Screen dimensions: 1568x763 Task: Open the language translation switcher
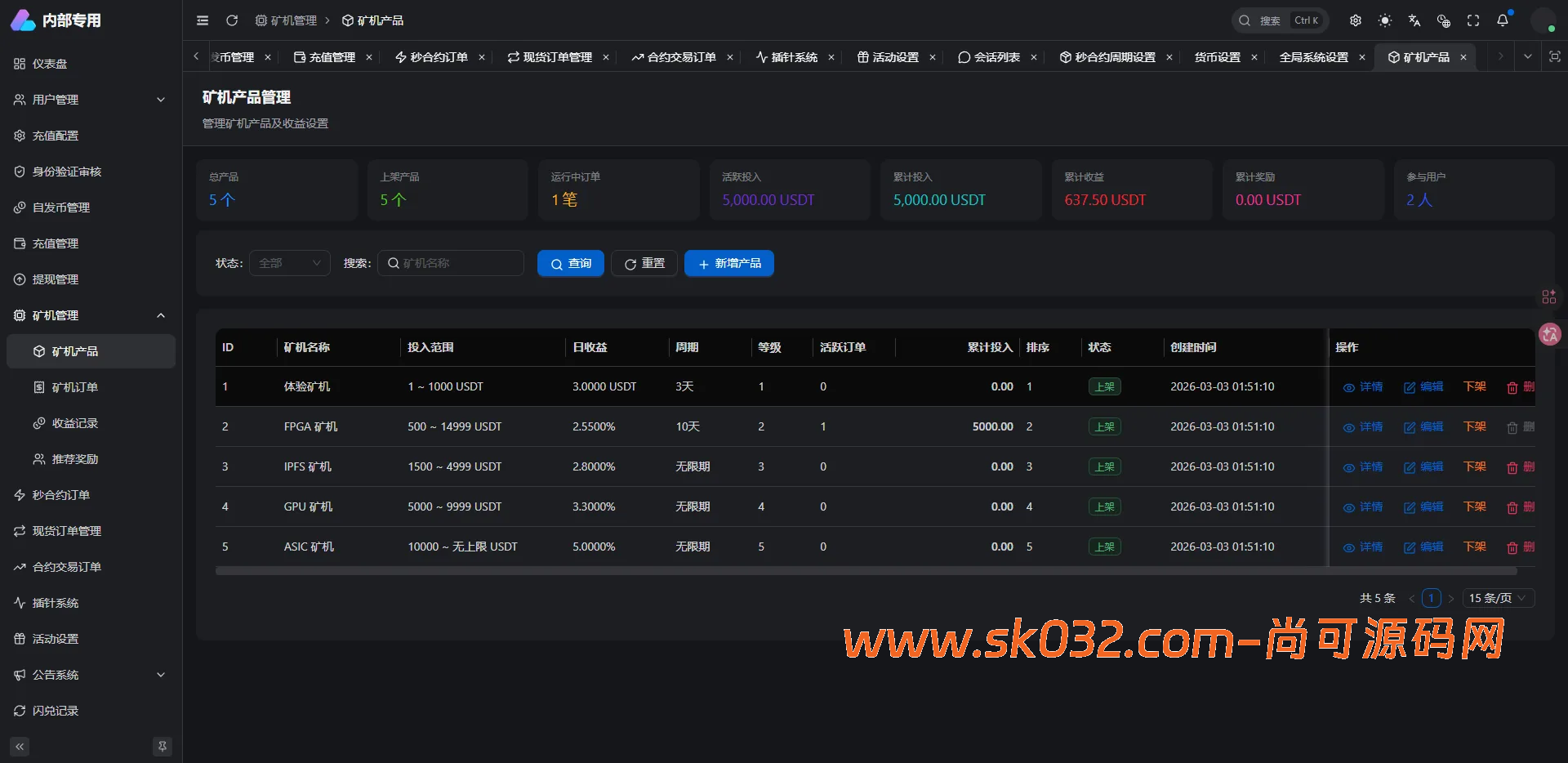(x=1414, y=20)
